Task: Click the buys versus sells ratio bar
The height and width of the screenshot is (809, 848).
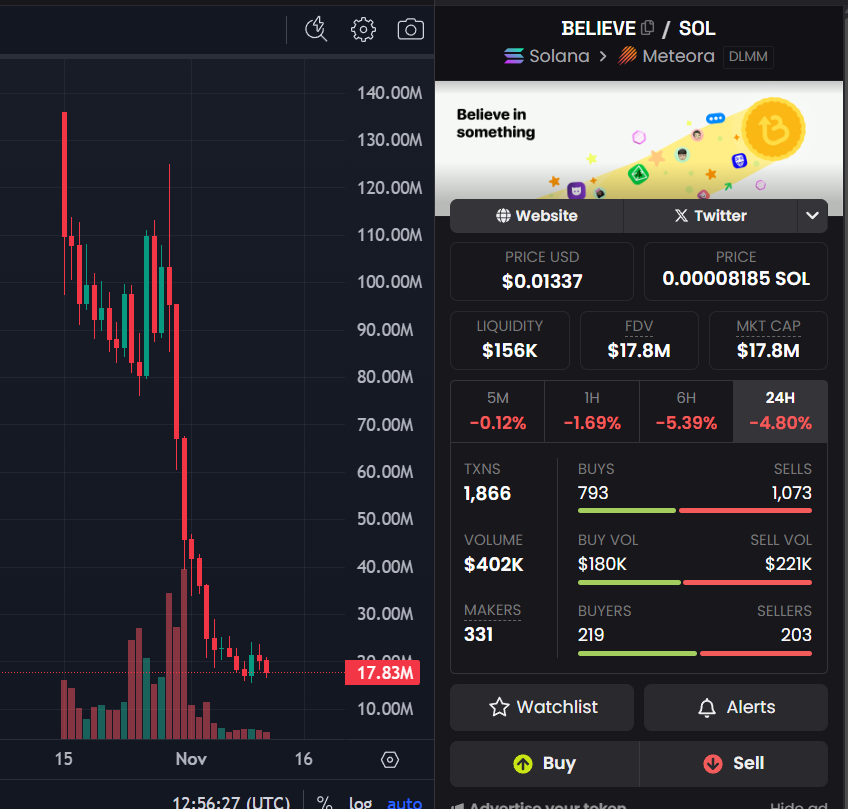Action: pyautogui.click(x=694, y=510)
